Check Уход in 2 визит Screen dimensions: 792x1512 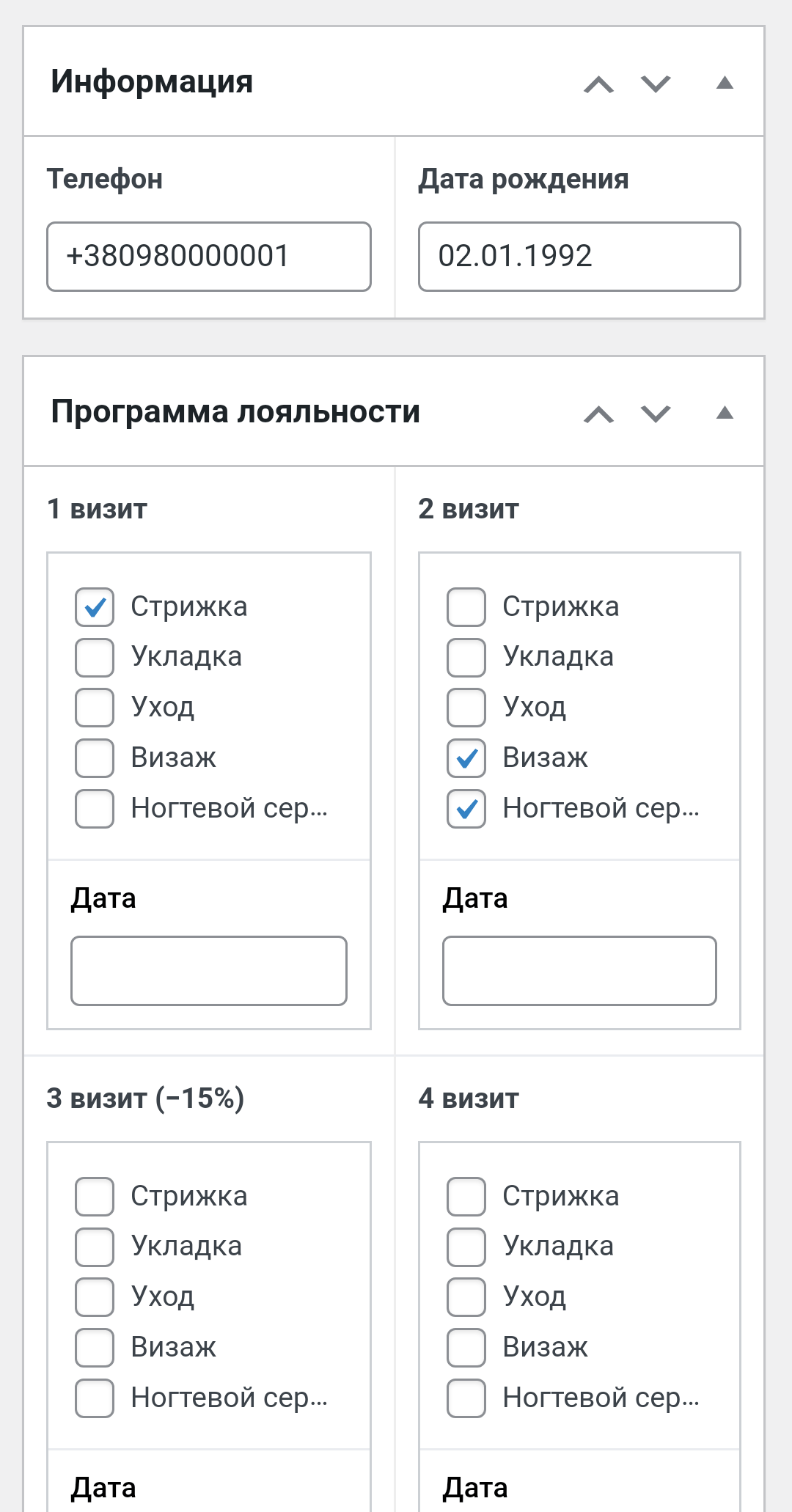tap(466, 708)
